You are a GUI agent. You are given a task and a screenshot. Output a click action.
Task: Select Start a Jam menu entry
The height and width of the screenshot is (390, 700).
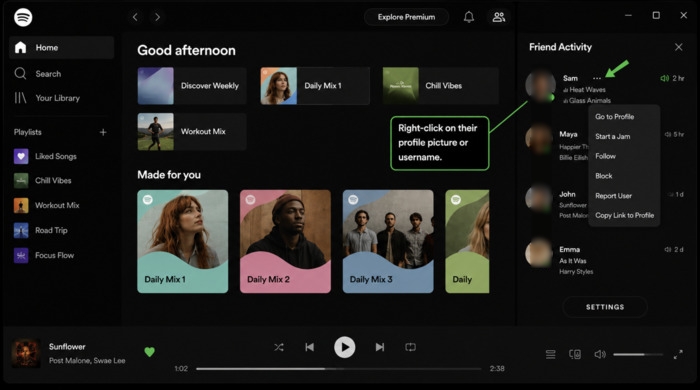click(613, 137)
